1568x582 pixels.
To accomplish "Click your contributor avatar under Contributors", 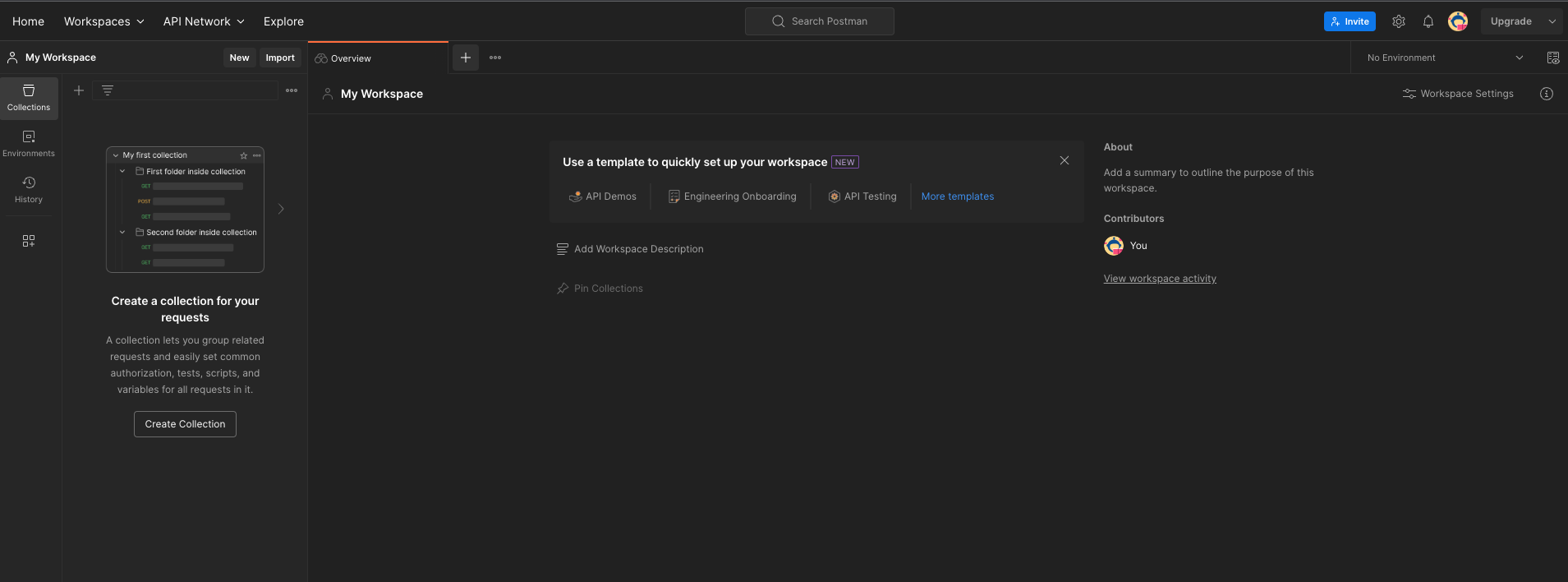I will point(1114,246).
